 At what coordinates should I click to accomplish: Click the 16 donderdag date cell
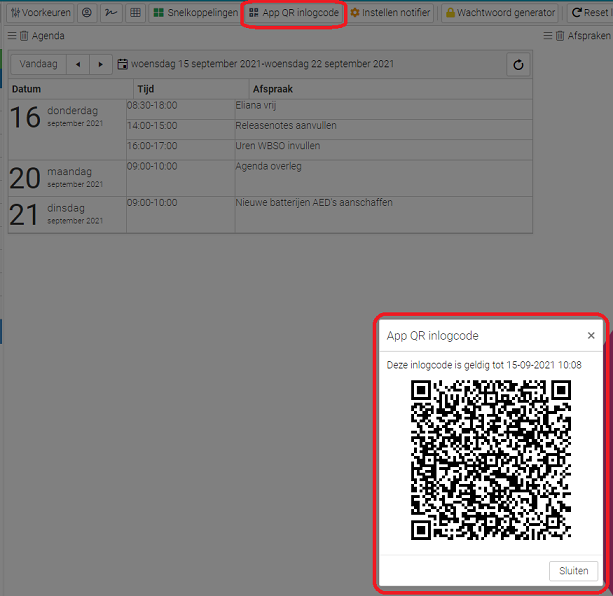[x=67, y=130]
